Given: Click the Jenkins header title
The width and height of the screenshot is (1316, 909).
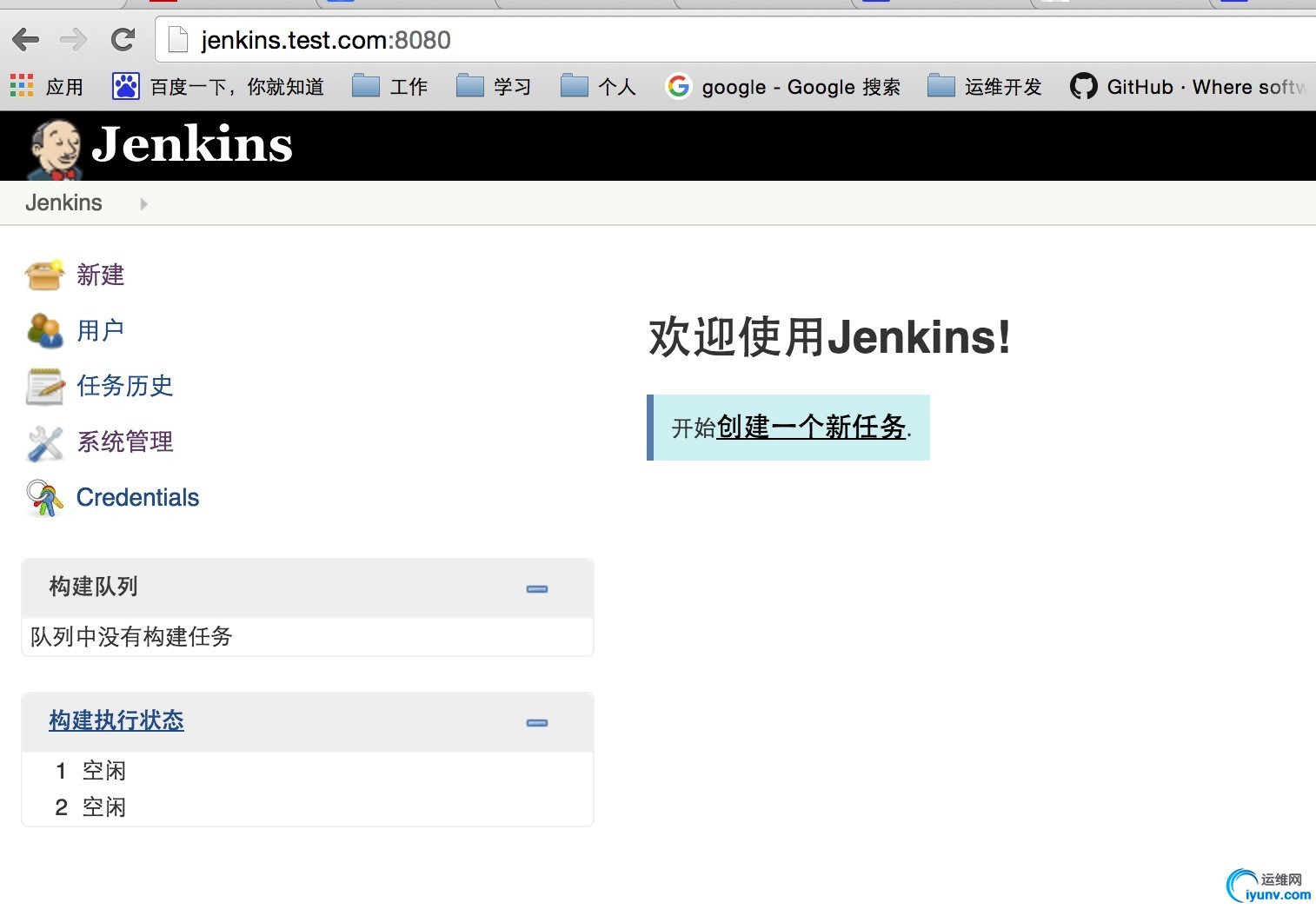Looking at the screenshot, I should [x=192, y=144].
